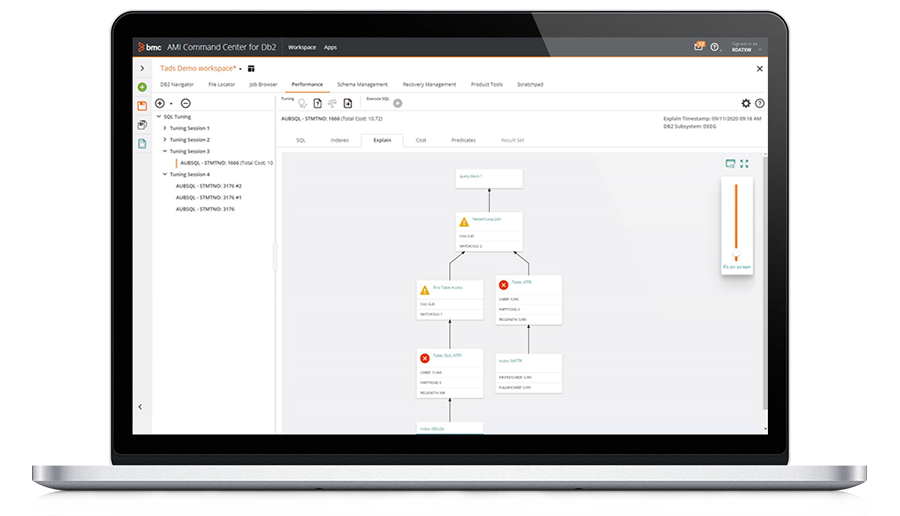Open the settings gear in Performance panel
Image resolution: width=900 pixels, height=516 pixels.
[745, 103]
